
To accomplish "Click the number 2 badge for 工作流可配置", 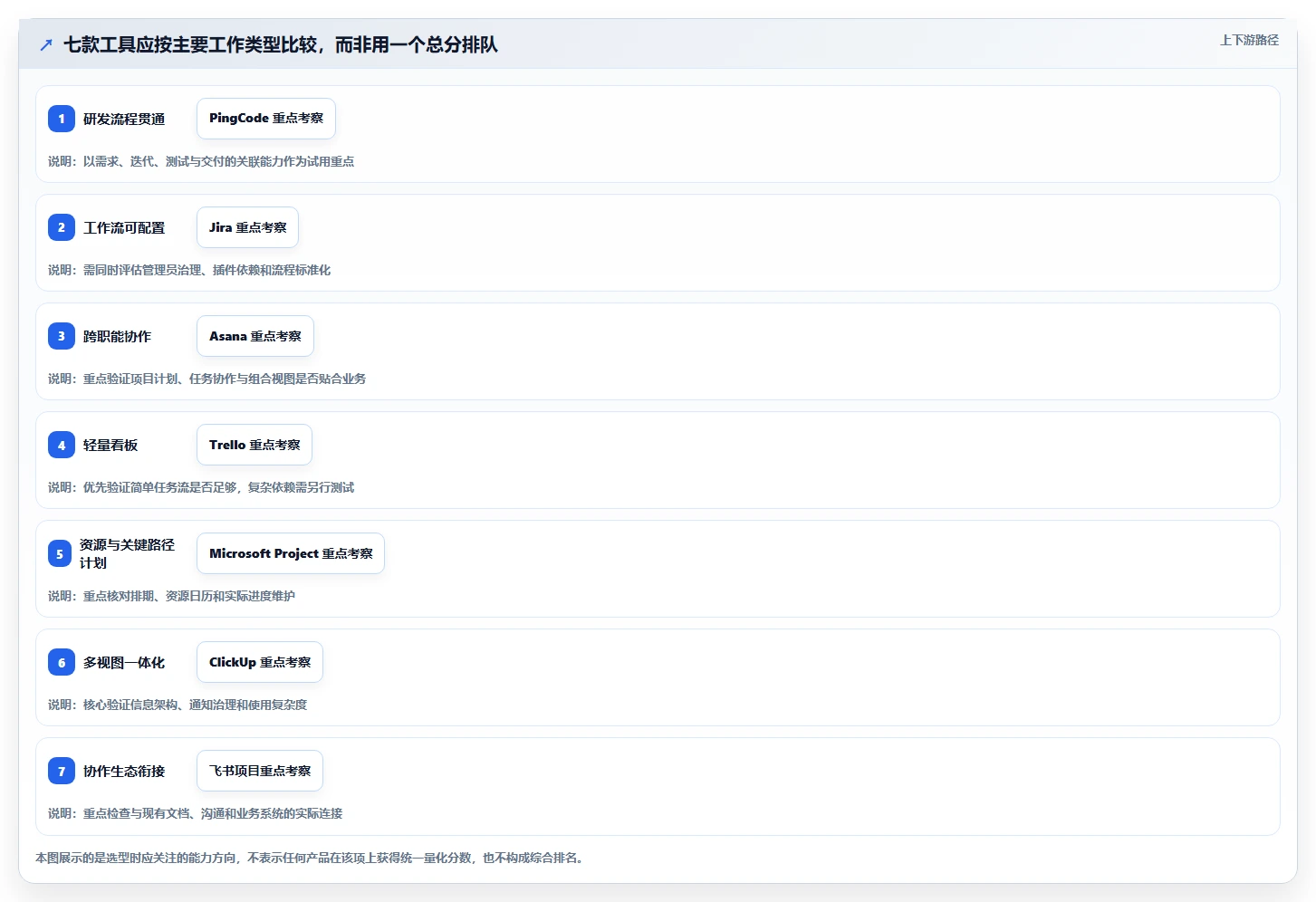I will pyautogui.click(x=62, y=227).
